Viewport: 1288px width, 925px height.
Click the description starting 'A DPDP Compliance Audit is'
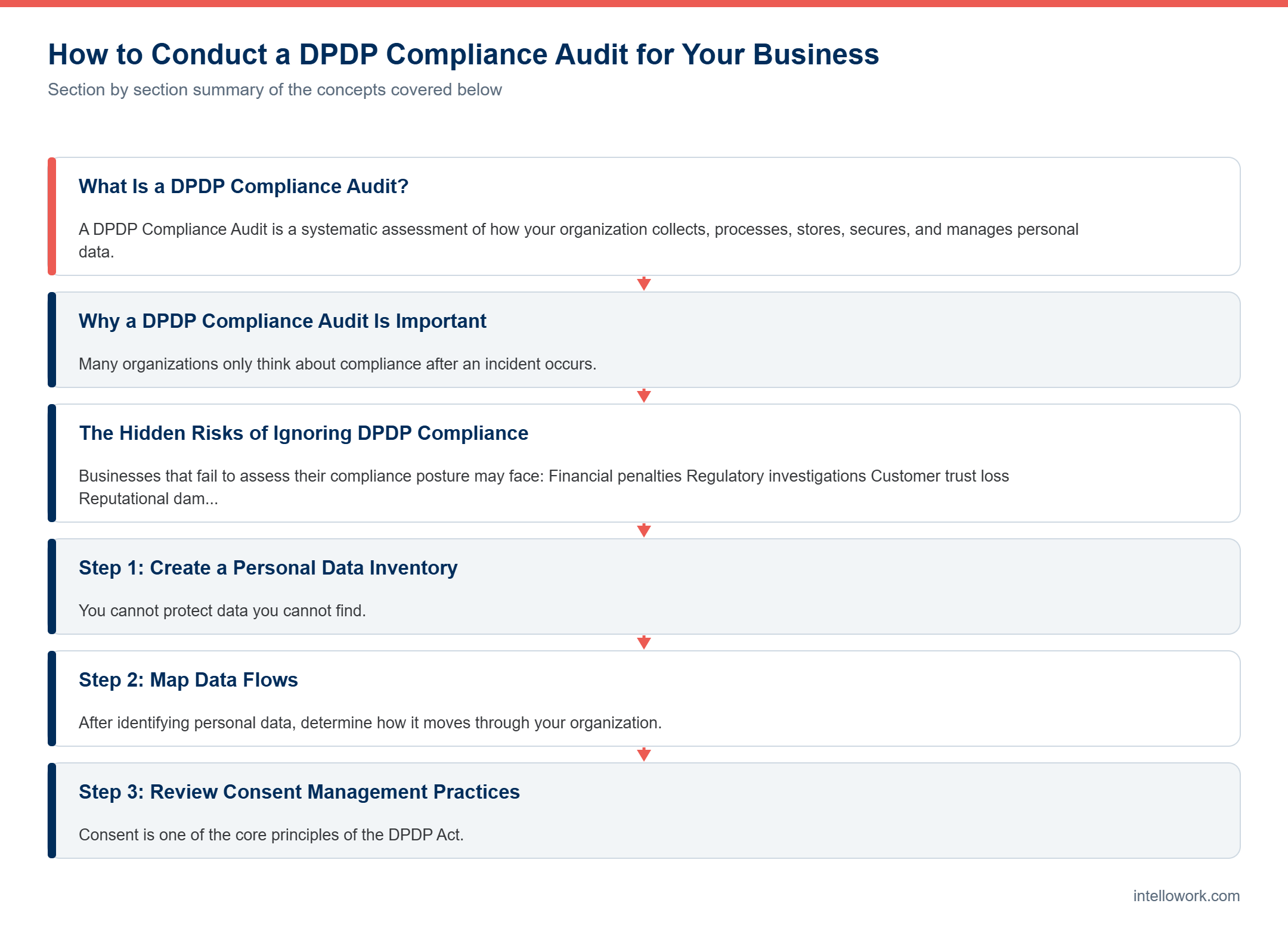click(x=578, y=240)
